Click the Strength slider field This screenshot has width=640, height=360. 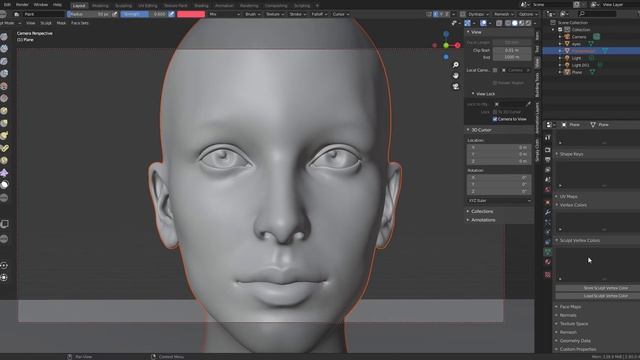pos(144,14)
